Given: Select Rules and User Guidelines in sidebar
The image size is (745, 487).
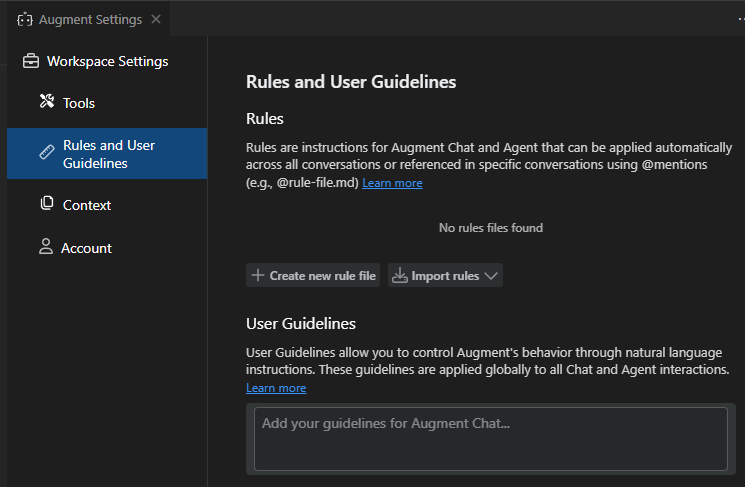Looking at the screenshot, I should point(109,154).
